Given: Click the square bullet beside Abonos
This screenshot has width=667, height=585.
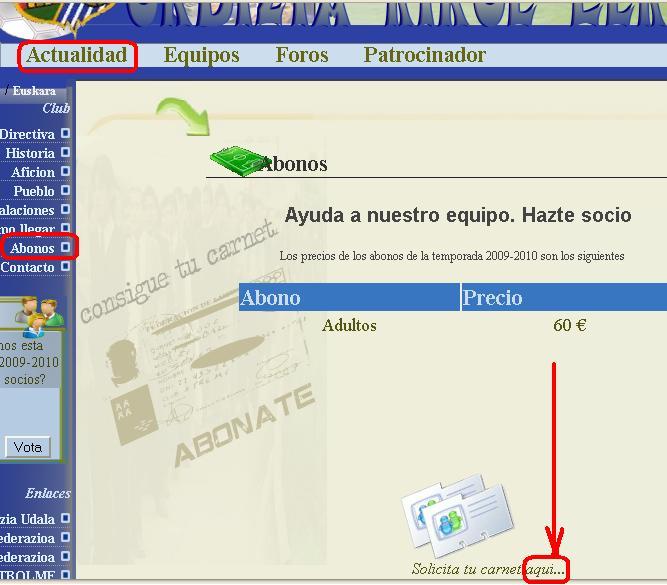Looking at the screenshot, I should (66, 247).
